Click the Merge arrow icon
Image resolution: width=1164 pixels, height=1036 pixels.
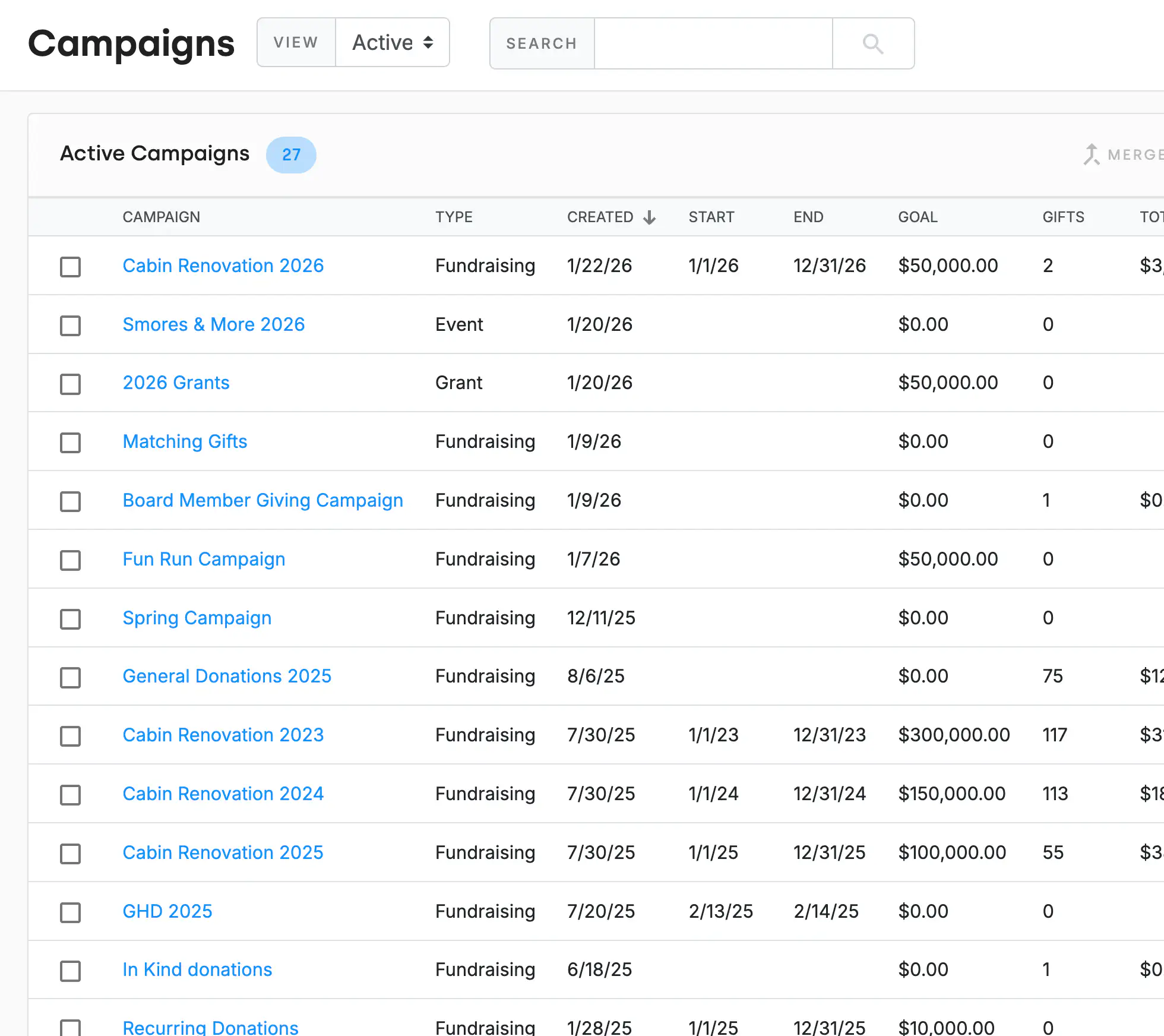click(x=1092, y=154)
